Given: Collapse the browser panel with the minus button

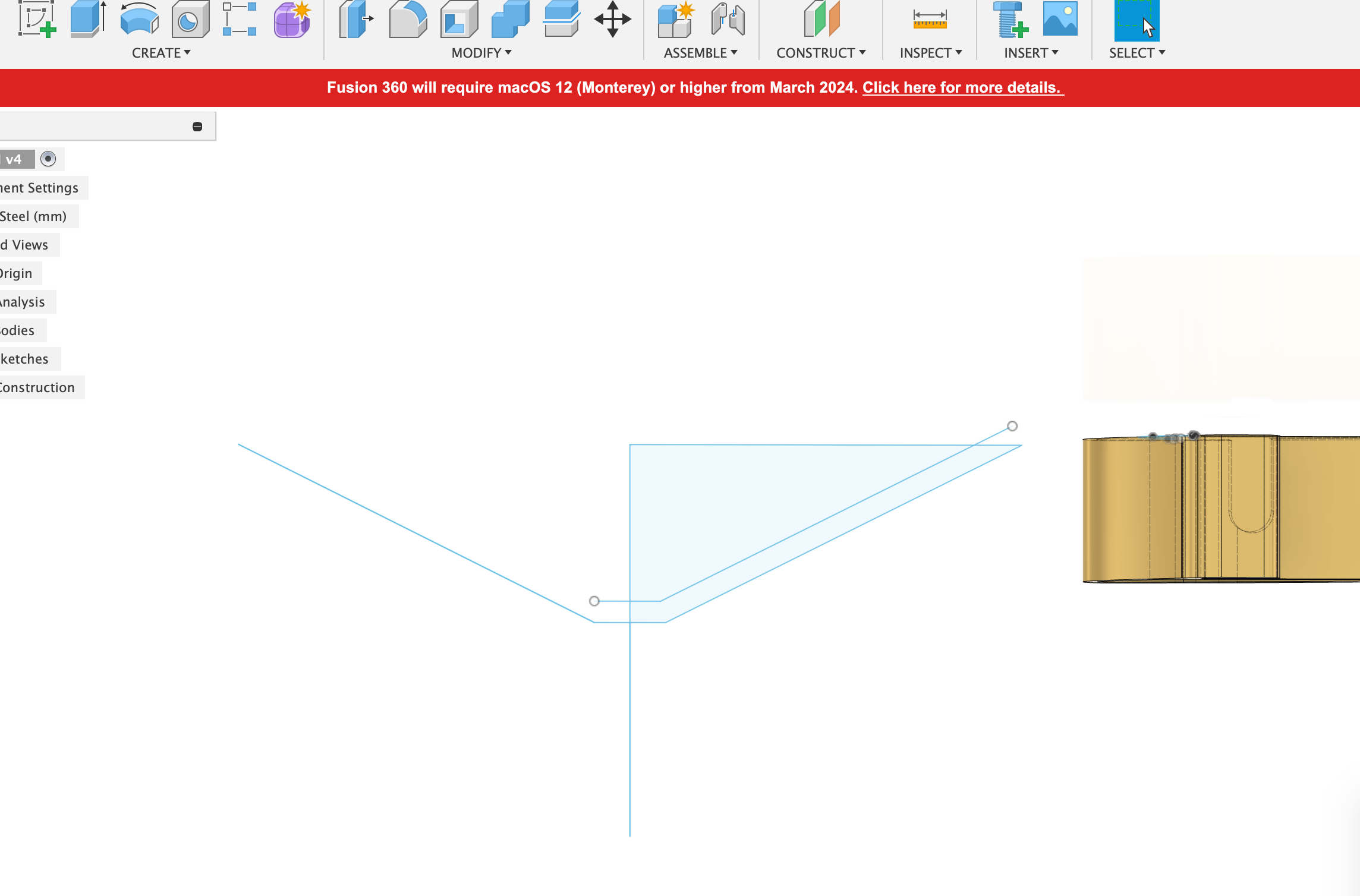Looking at the screenshot, I should pos(197,127).
